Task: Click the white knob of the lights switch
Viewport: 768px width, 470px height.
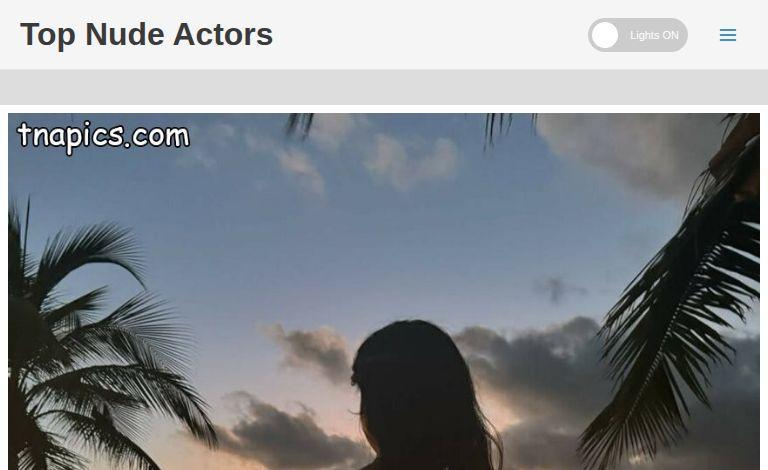Action: coord(605,35)
